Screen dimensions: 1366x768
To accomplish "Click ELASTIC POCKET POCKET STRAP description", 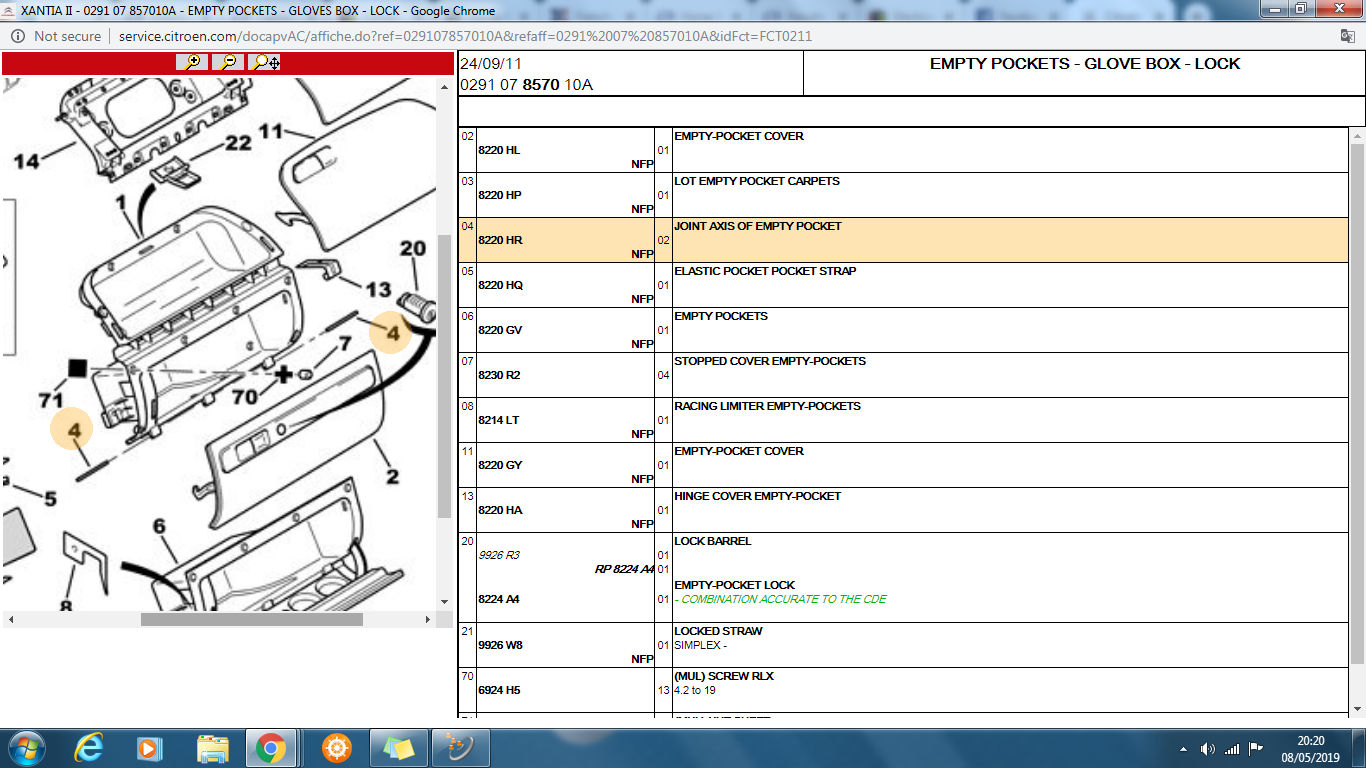I will click(x=765, y=271).
